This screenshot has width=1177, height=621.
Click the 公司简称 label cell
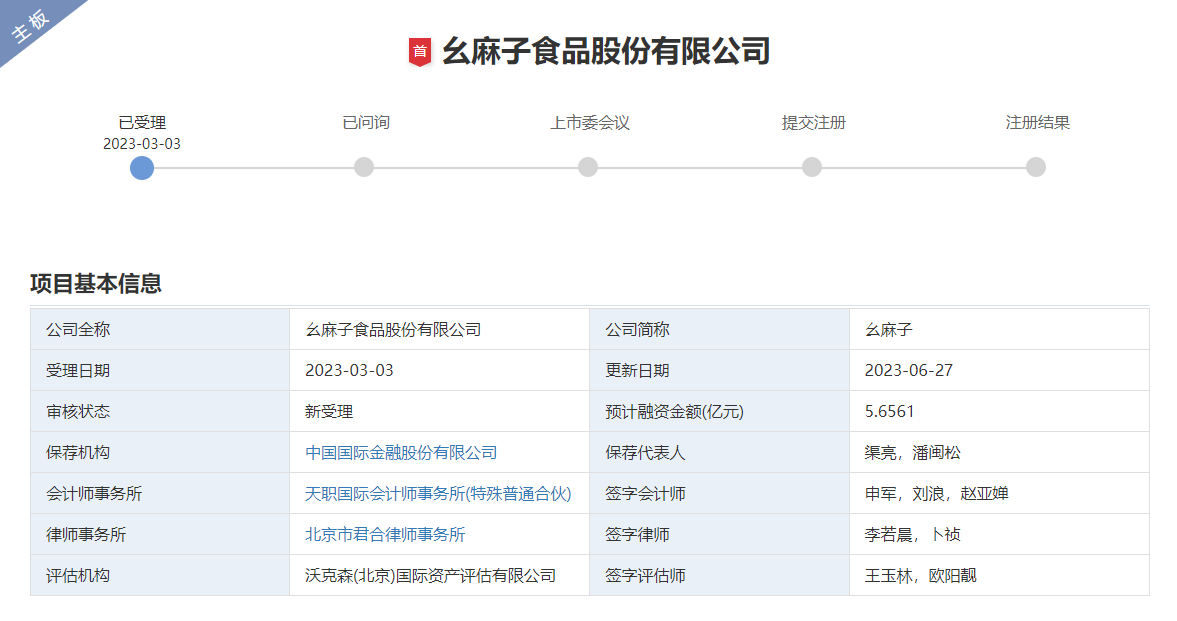pos(719,330)
